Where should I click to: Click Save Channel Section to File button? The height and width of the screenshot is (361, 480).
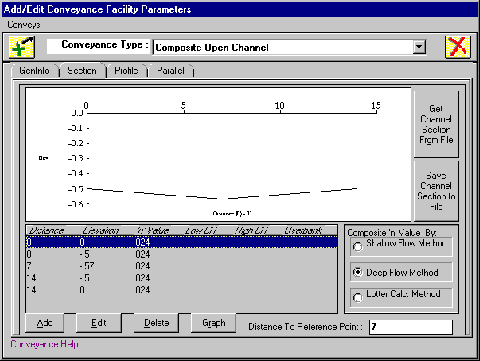[436, 191]
